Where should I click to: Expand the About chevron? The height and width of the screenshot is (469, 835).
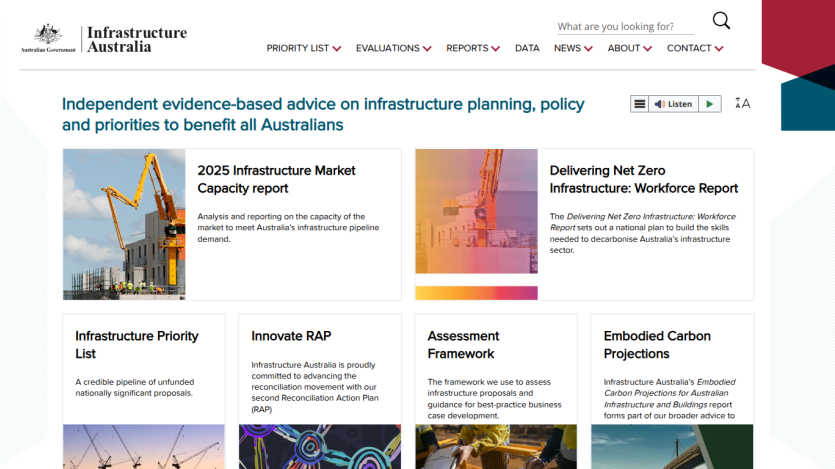[648, 49]
